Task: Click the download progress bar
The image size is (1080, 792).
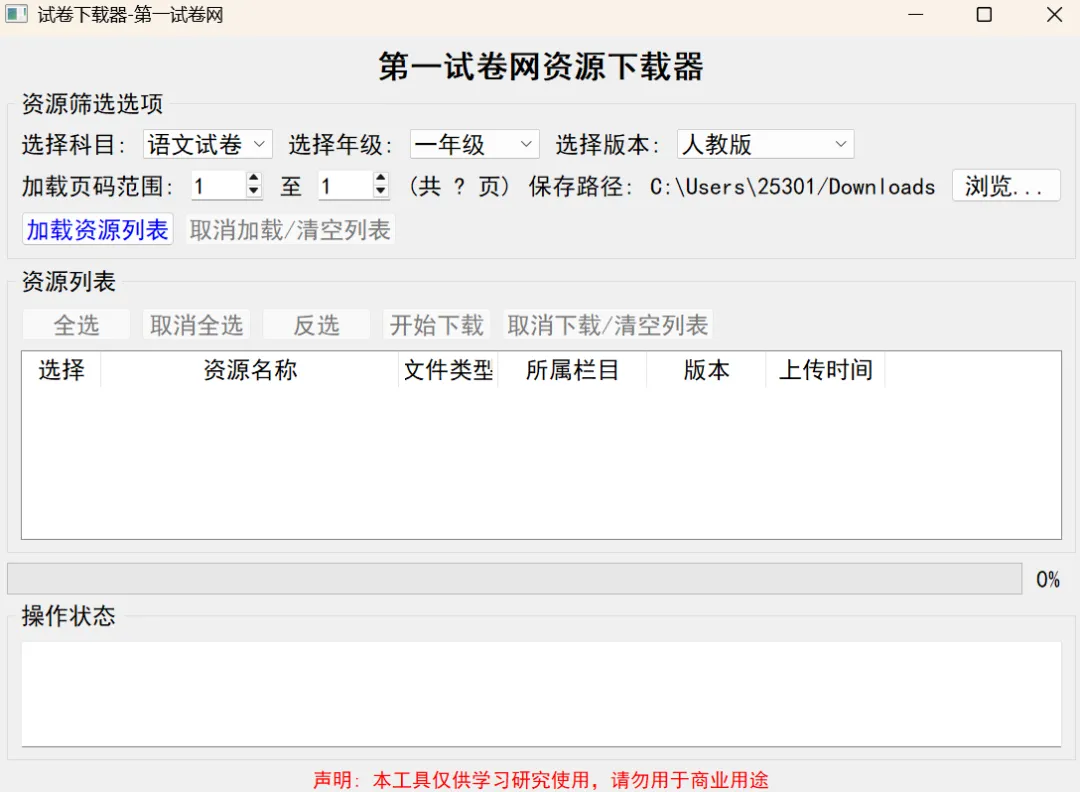Action: click(x=515, y=579)
